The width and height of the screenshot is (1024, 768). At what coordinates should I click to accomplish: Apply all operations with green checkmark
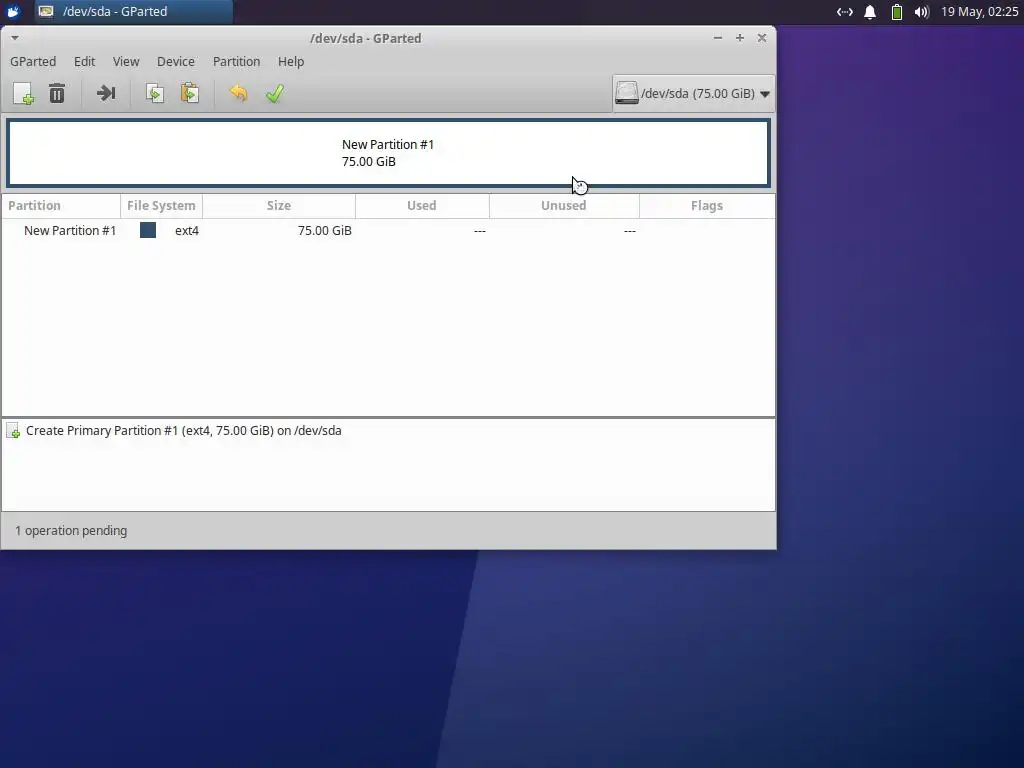pyautogui.click(x=274, y=93)
